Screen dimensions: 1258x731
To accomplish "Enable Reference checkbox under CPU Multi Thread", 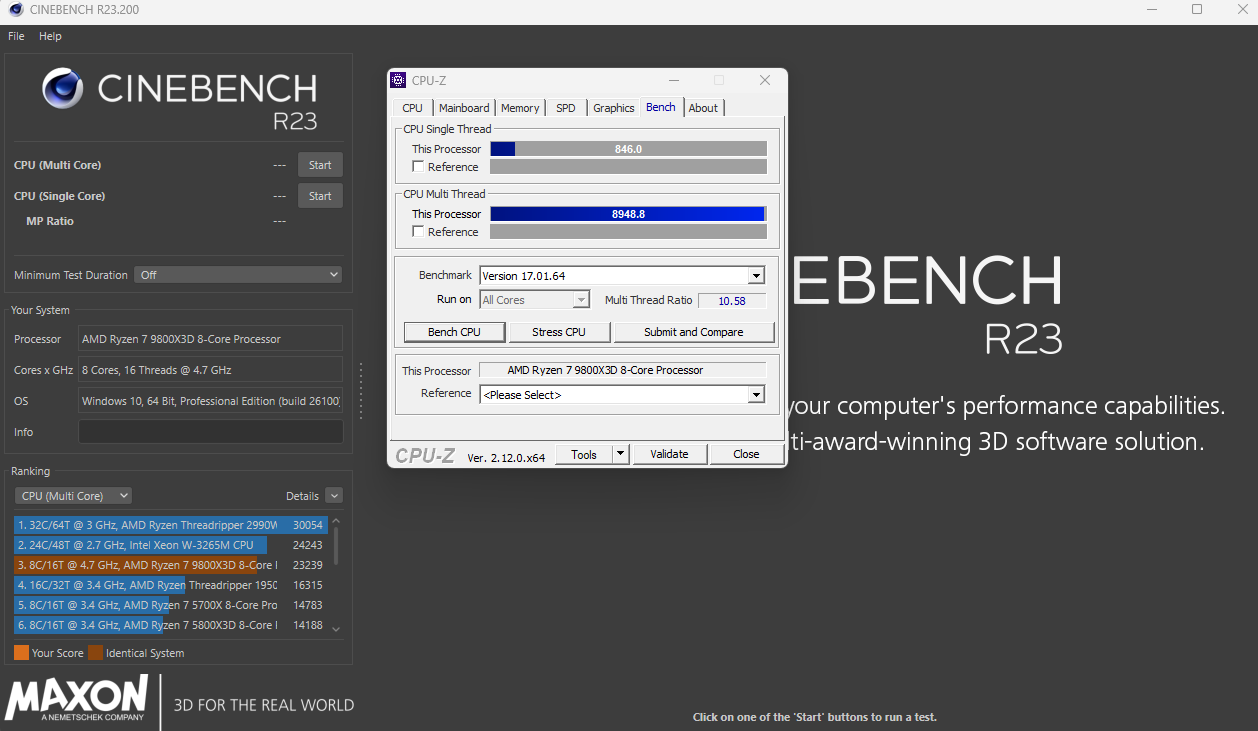I will click(418, 232).
